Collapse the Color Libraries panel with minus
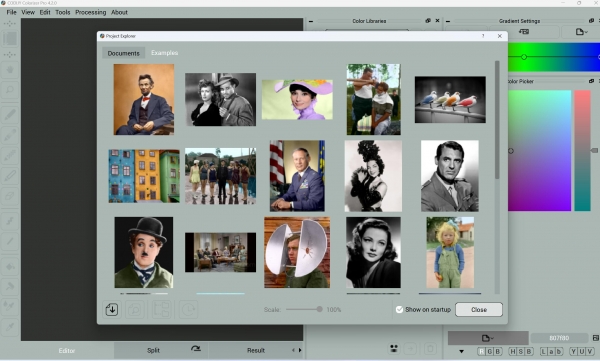 click(311, 21)
